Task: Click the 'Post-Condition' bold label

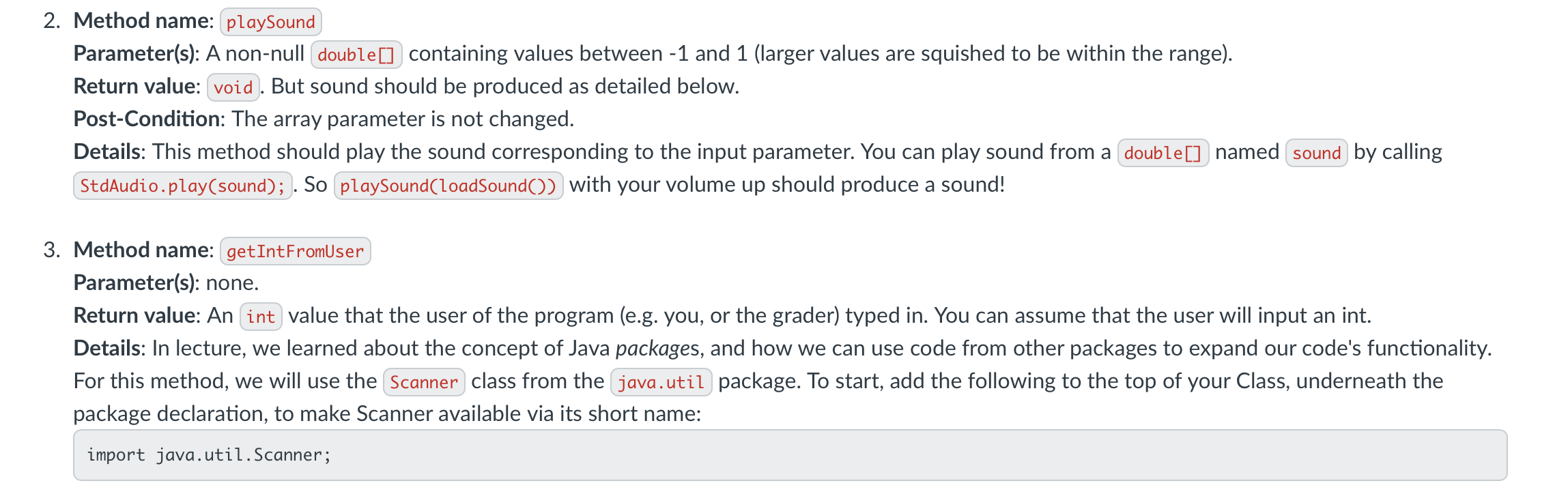Action: click(x=148, y=119)
